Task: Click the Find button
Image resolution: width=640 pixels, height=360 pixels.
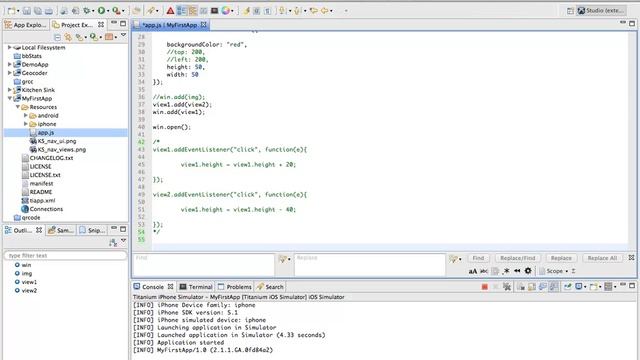Action: 478,258
